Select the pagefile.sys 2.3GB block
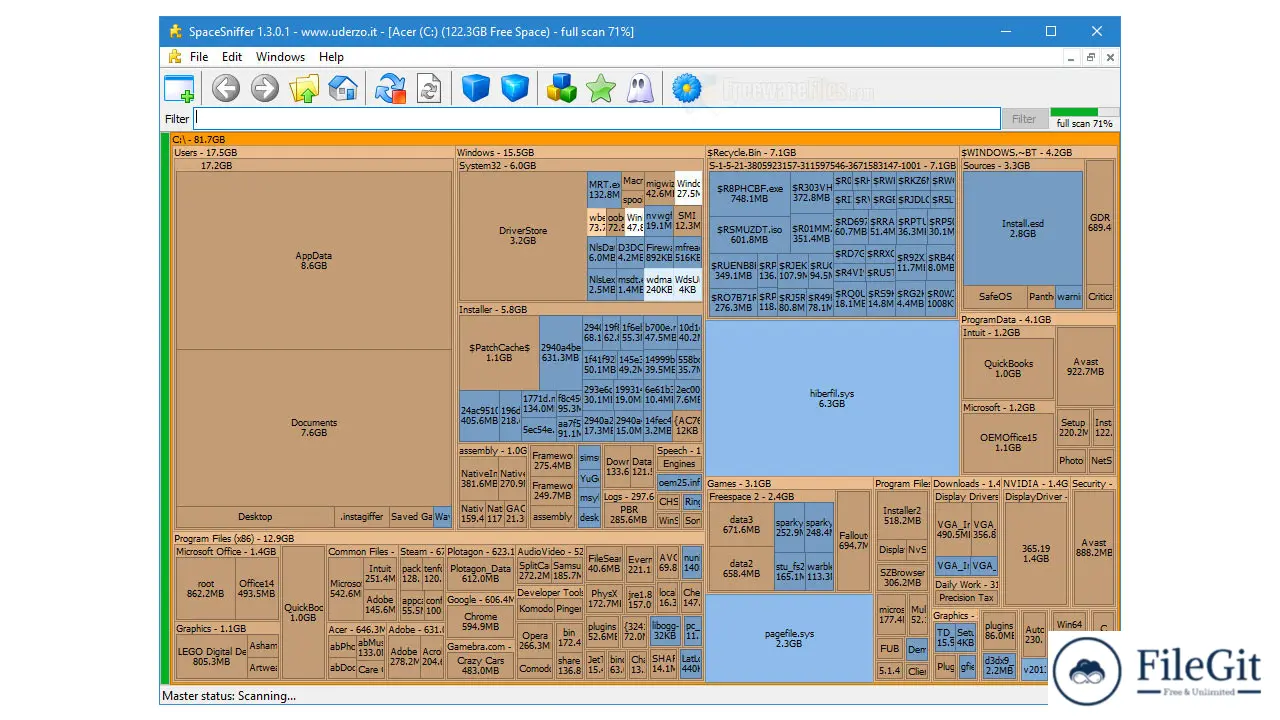This screenshot has height=720, width=1280. click(789, 638)
